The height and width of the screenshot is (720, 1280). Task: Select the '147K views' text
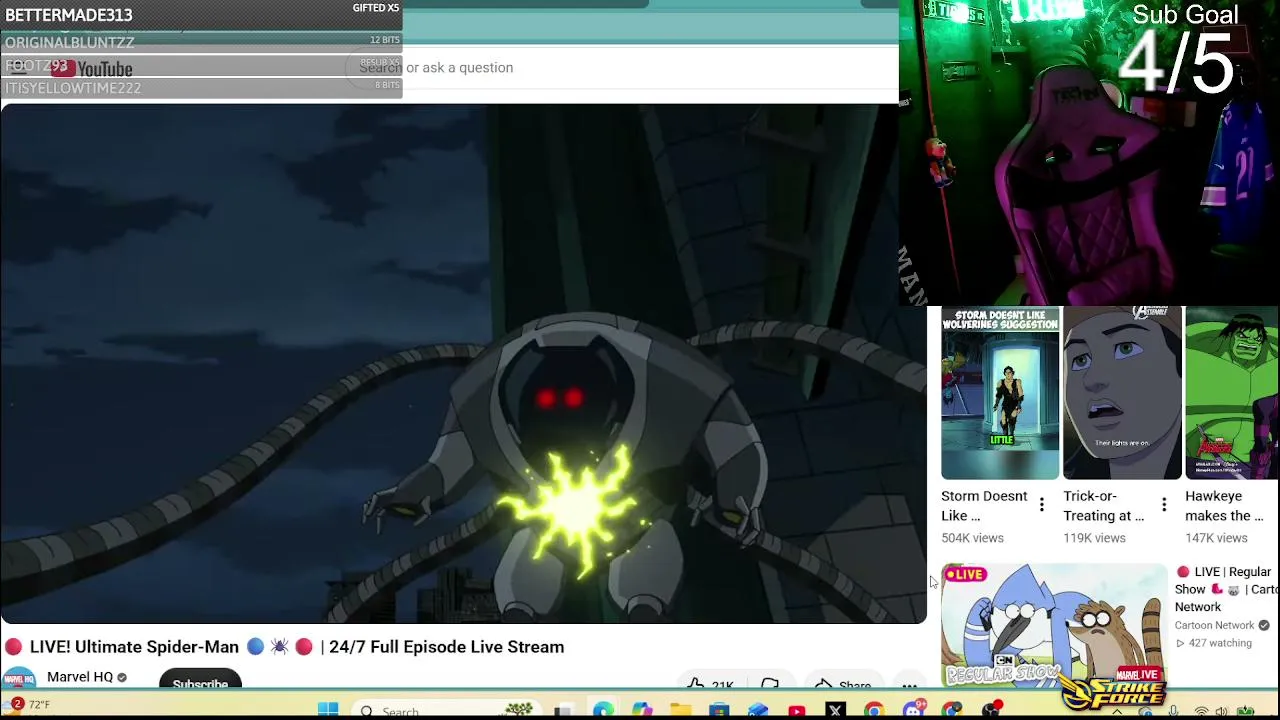tap(1216, 538)
